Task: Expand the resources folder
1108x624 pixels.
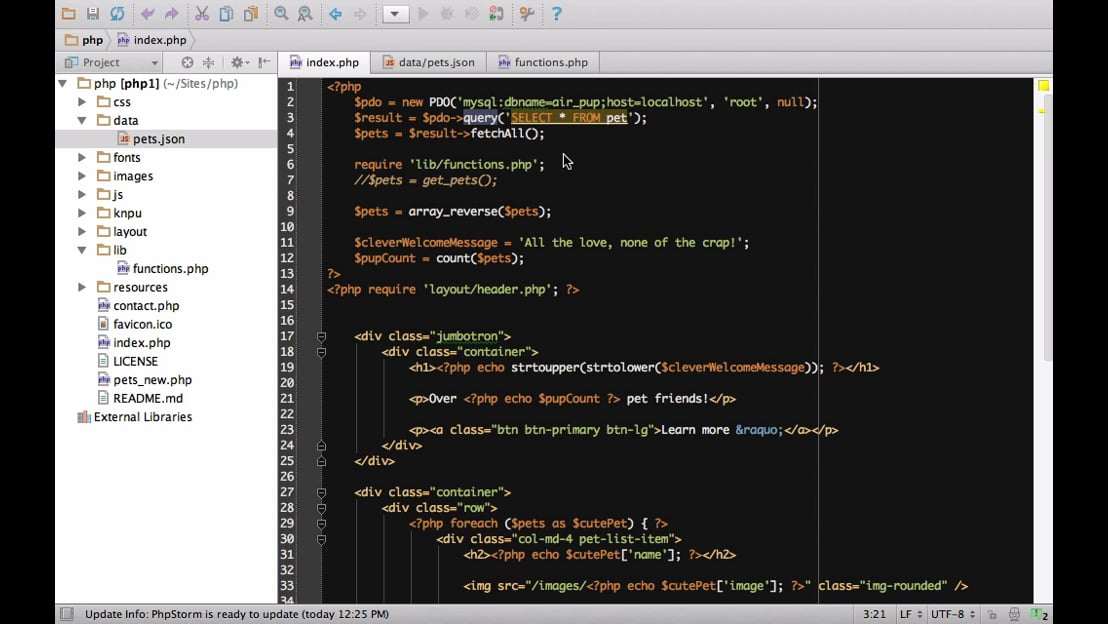Action: (82, 287)
